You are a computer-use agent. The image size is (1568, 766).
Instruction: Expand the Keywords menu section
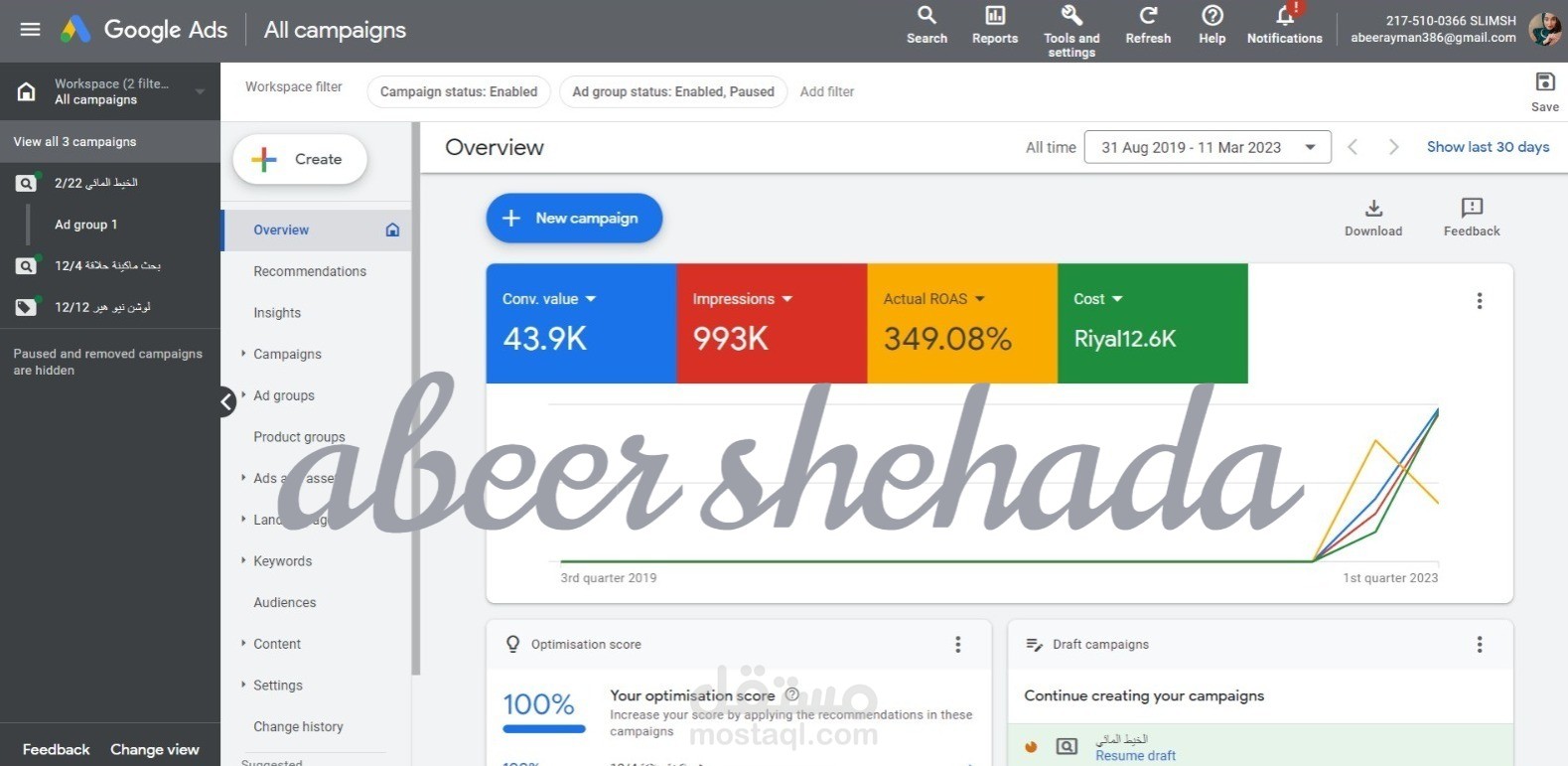243,560
